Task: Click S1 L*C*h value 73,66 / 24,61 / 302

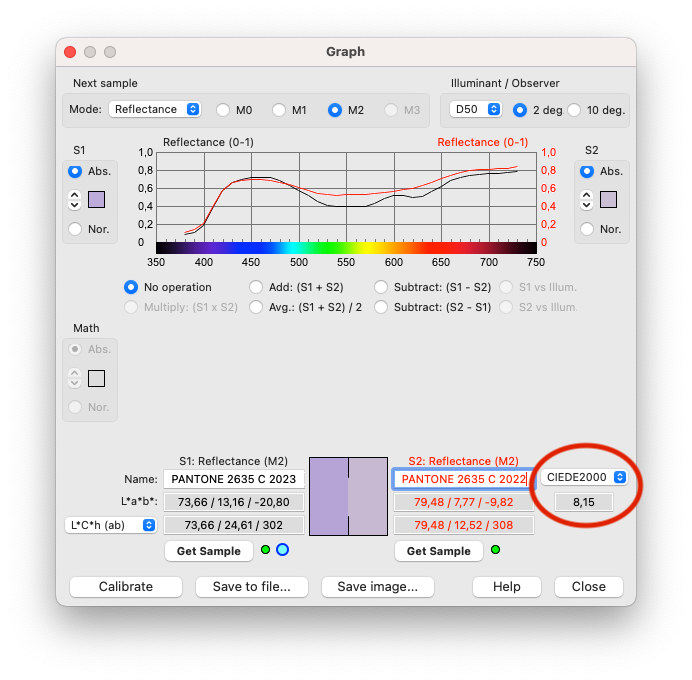Action: pyautogui.click(x=234, y=525)
